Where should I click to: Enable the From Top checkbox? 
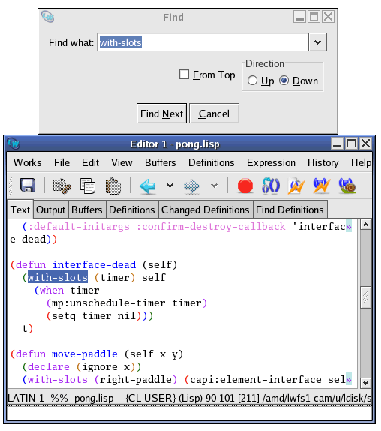tap(184, 74)
